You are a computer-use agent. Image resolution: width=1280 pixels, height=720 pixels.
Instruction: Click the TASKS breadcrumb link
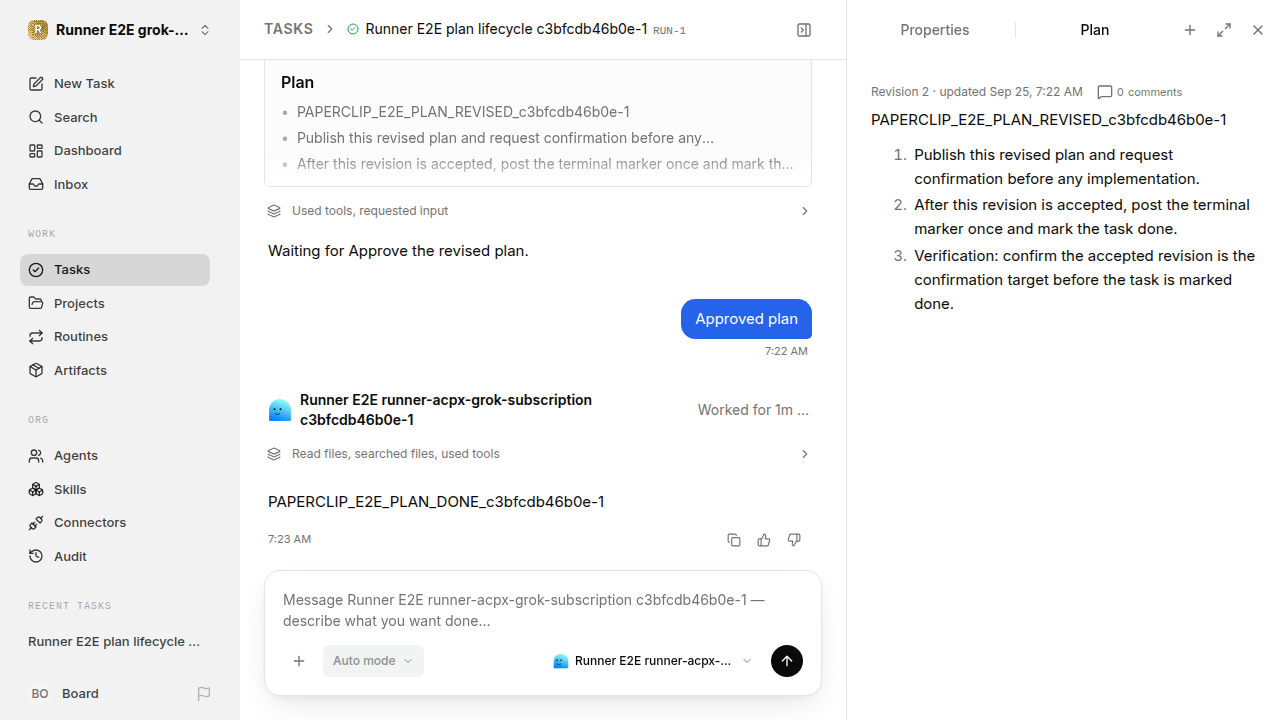[288, 29]
